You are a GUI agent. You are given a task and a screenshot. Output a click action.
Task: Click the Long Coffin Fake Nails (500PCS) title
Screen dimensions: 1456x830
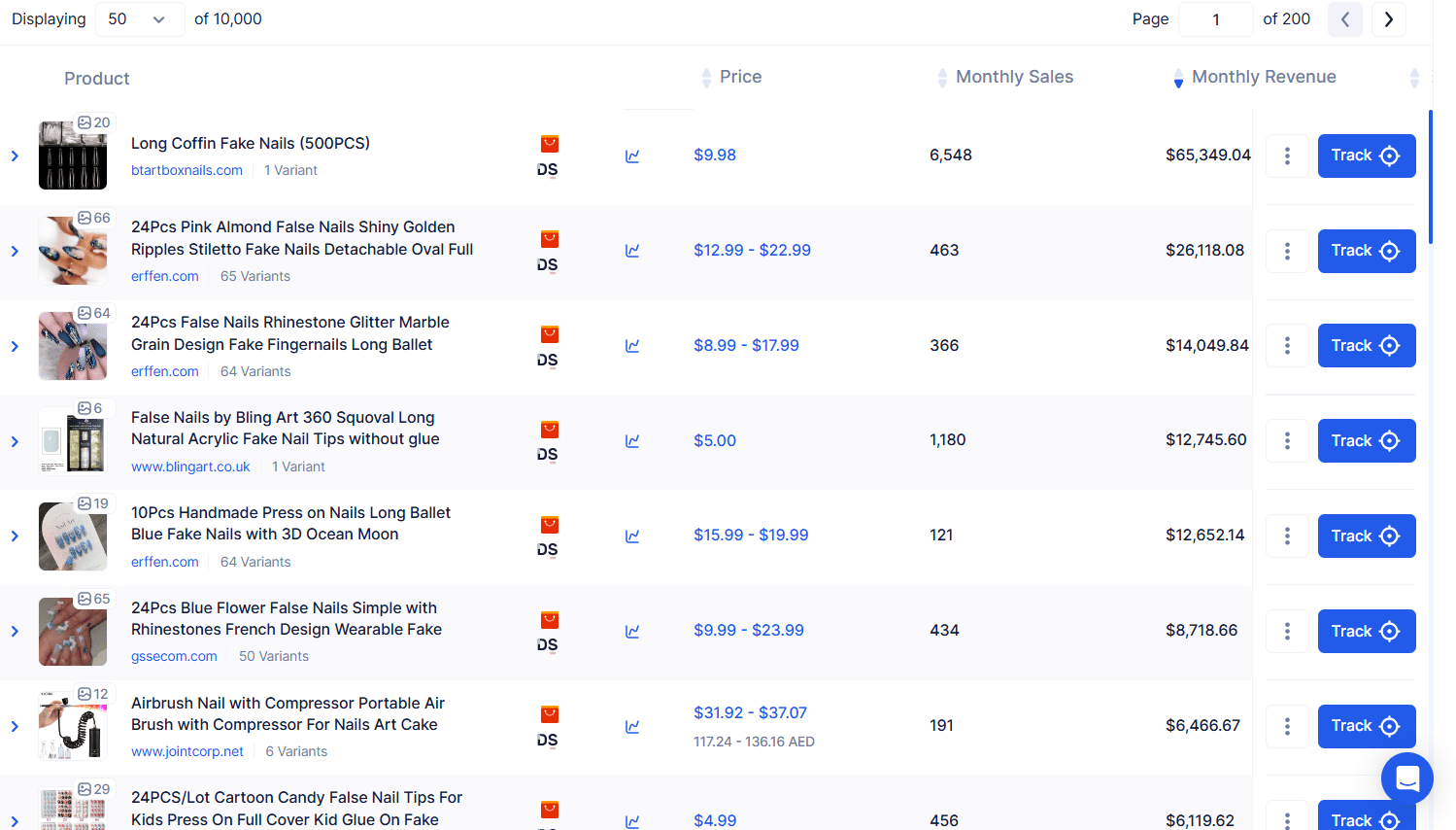251,144
